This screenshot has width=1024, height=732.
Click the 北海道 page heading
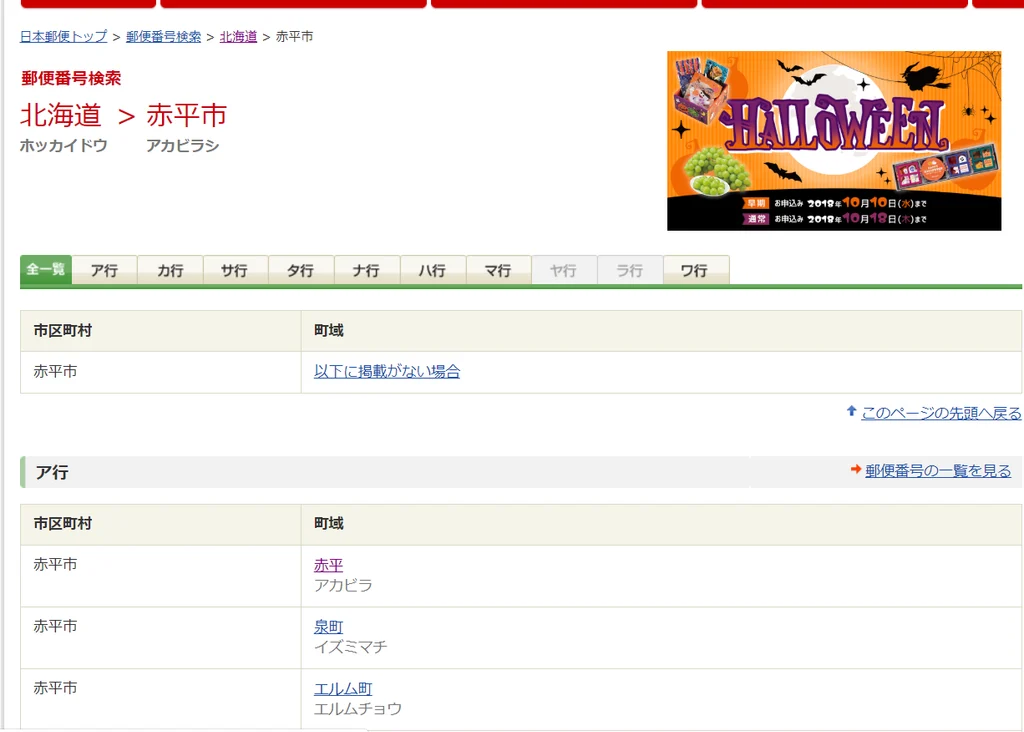click(x=61, y=115)
